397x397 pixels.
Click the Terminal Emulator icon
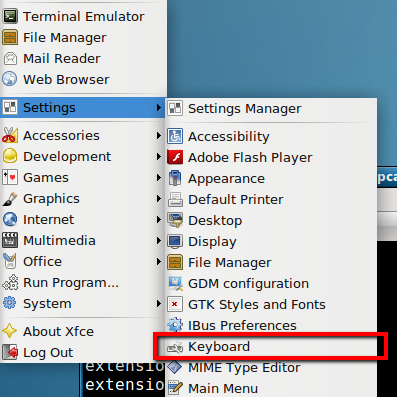pyautogui.click(x=10, y=16)
